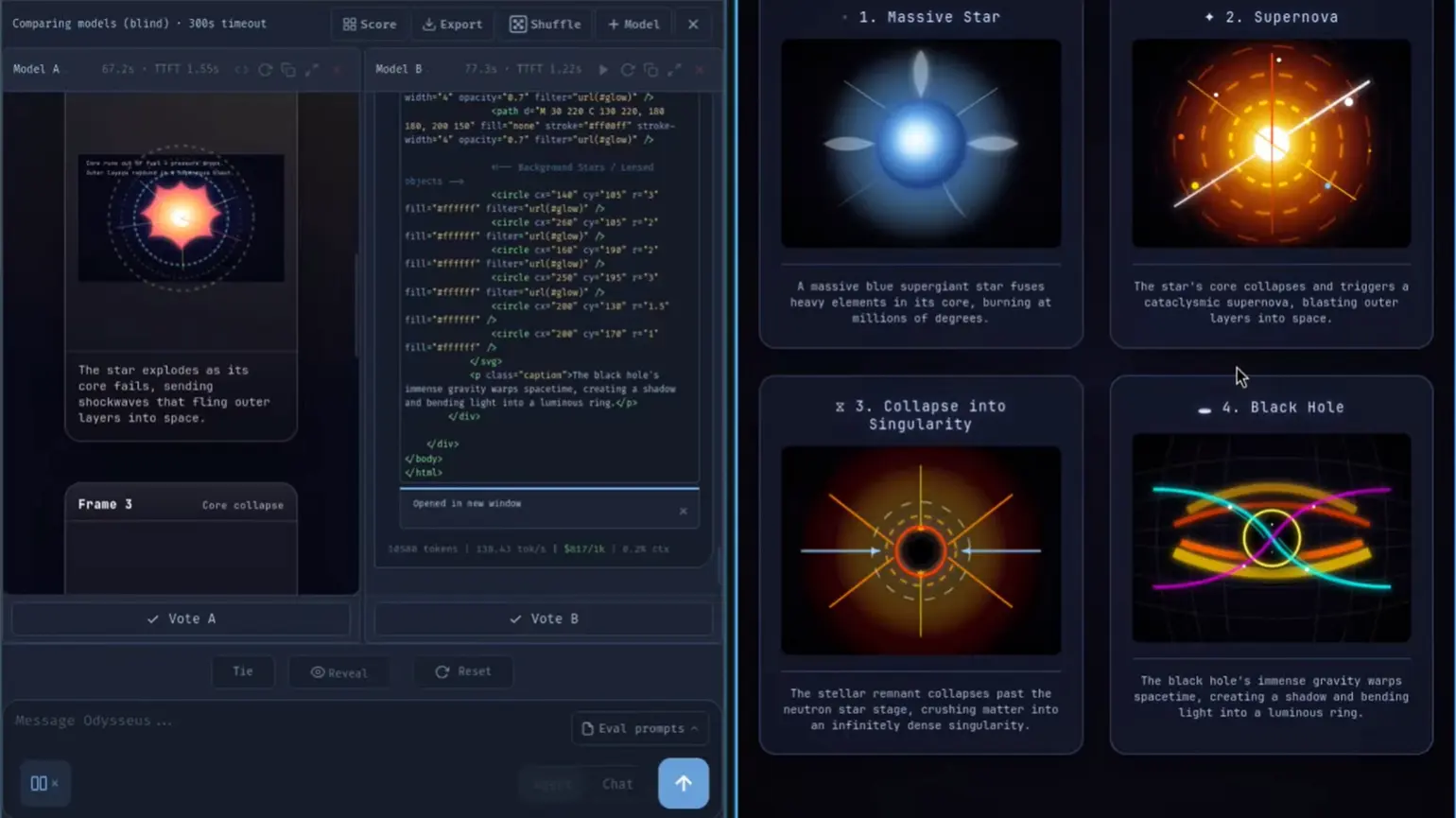Open the Eval prompts dropdown
This screenshot has width=1456, height=818.
(640, 728)
